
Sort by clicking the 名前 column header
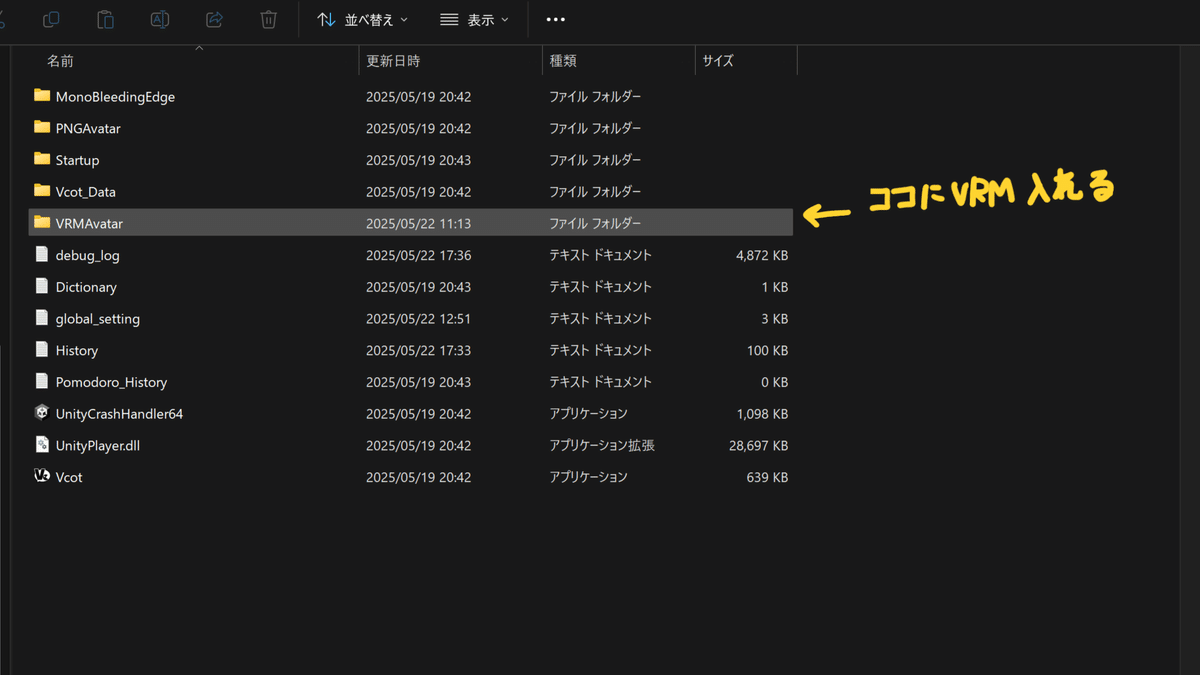coord(60,60)
